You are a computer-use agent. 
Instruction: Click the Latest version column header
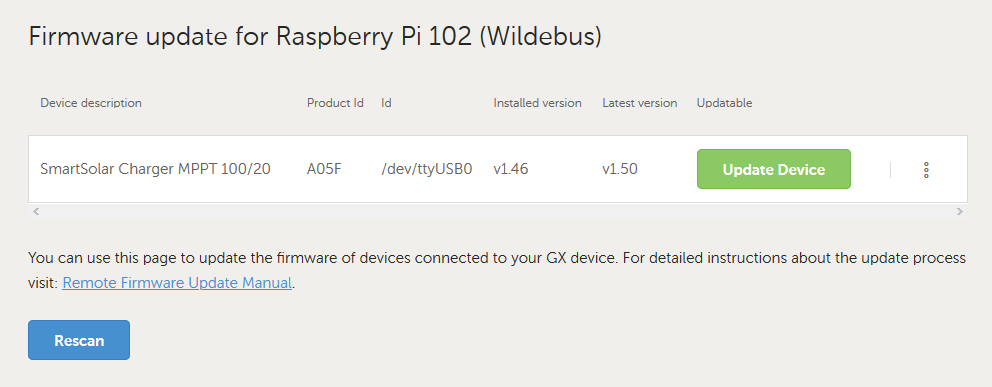[640, 102]
